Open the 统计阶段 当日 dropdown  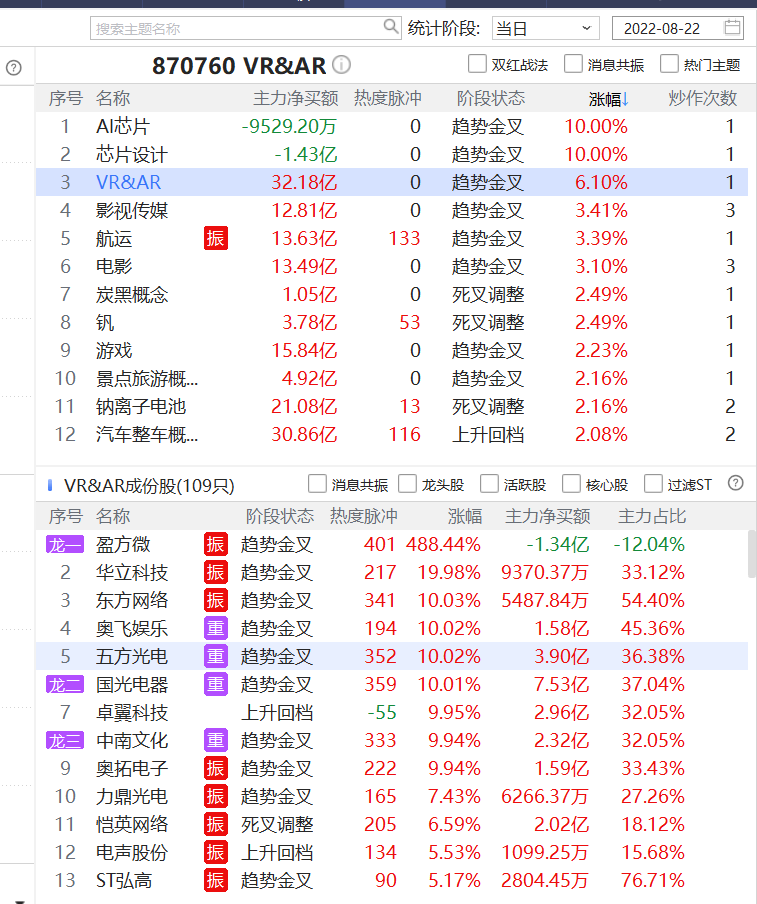[x=545, y=28]
